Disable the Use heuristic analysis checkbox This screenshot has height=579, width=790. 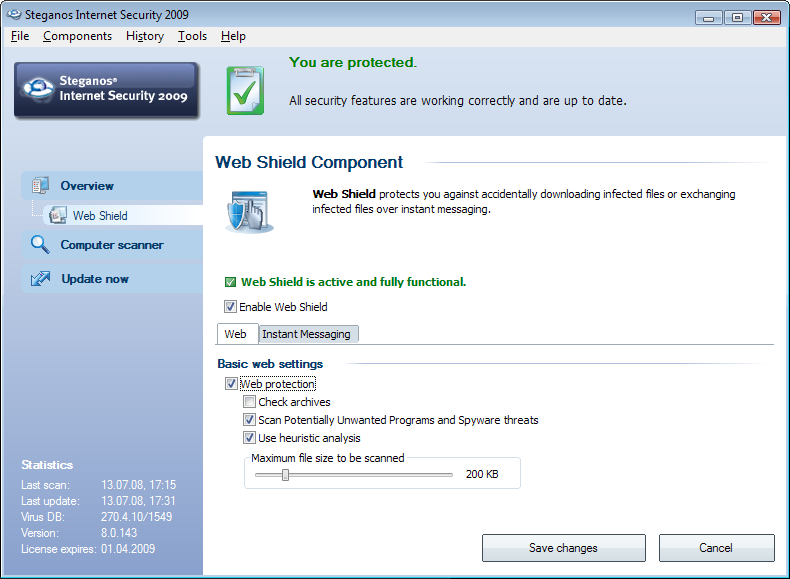[x=249, y=437]
